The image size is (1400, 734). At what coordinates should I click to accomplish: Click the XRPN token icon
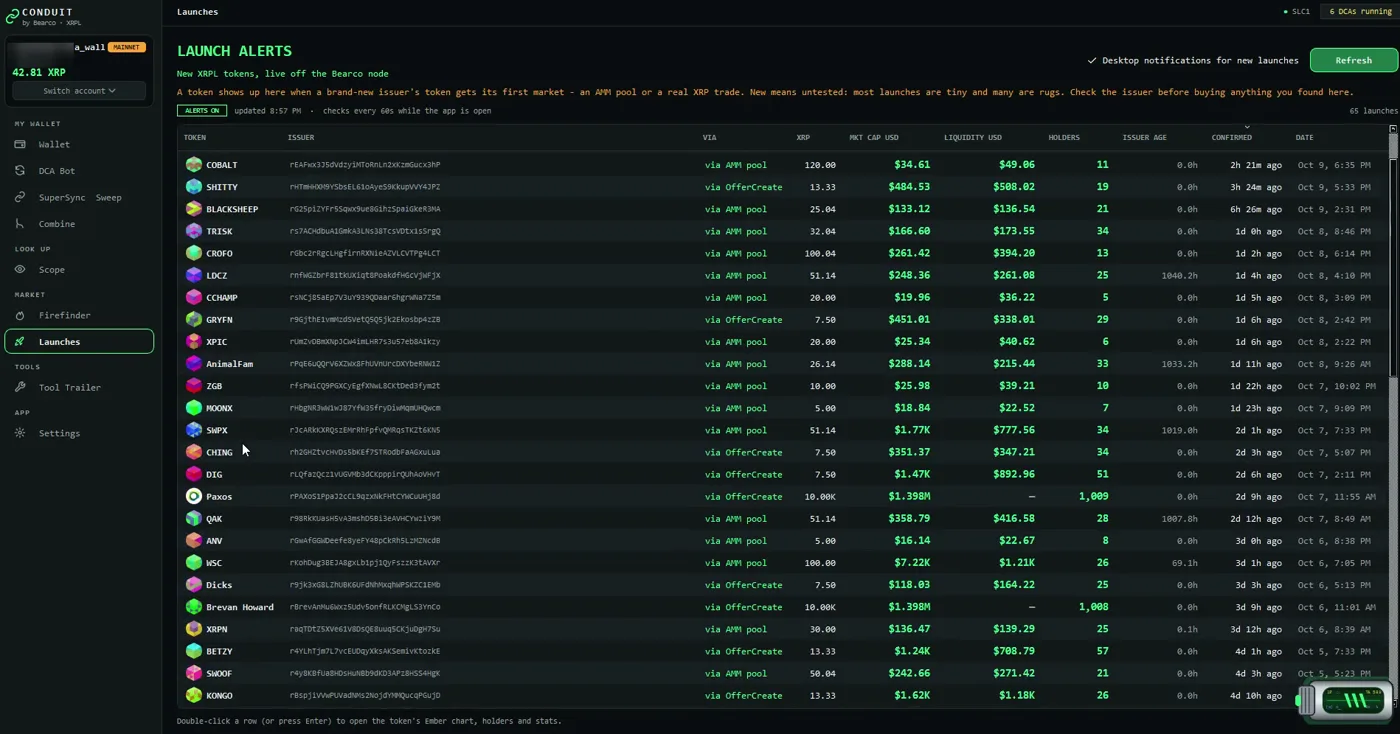194,629
